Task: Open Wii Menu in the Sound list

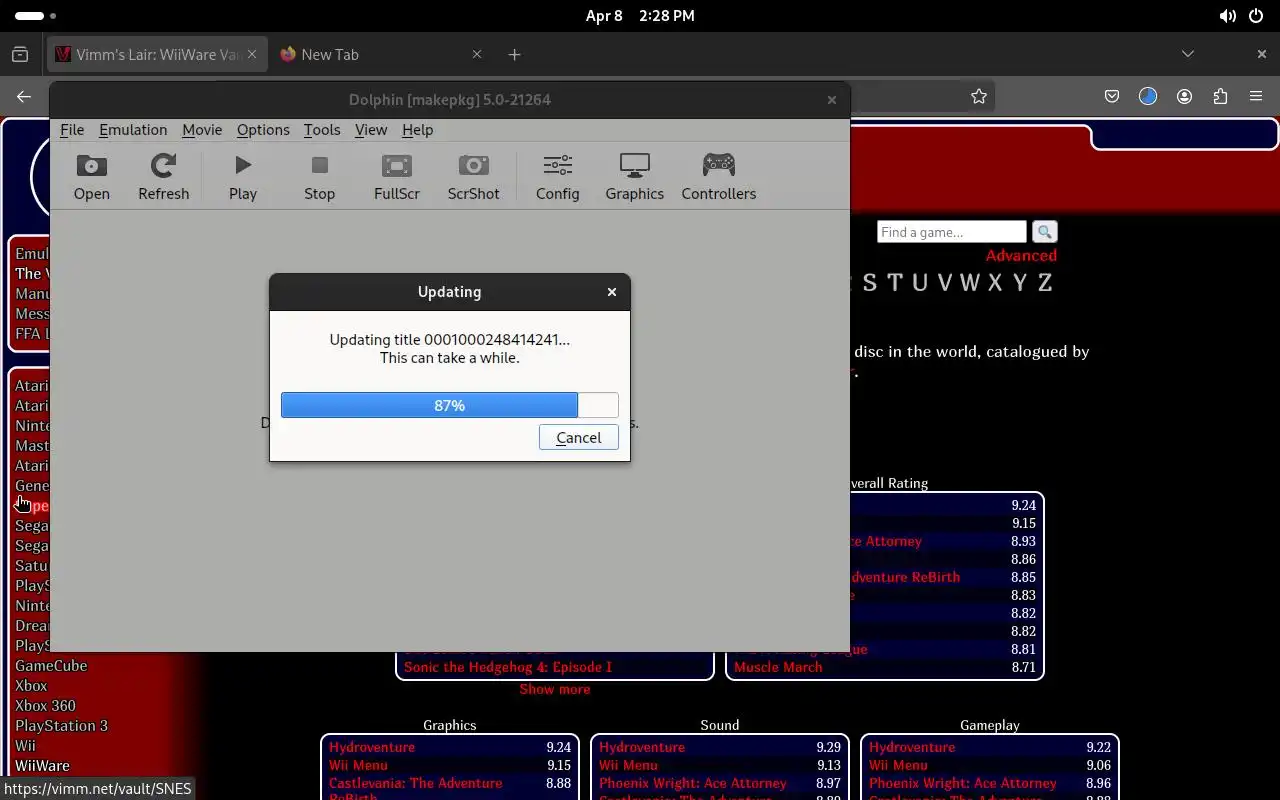Action: click(628, 765)
